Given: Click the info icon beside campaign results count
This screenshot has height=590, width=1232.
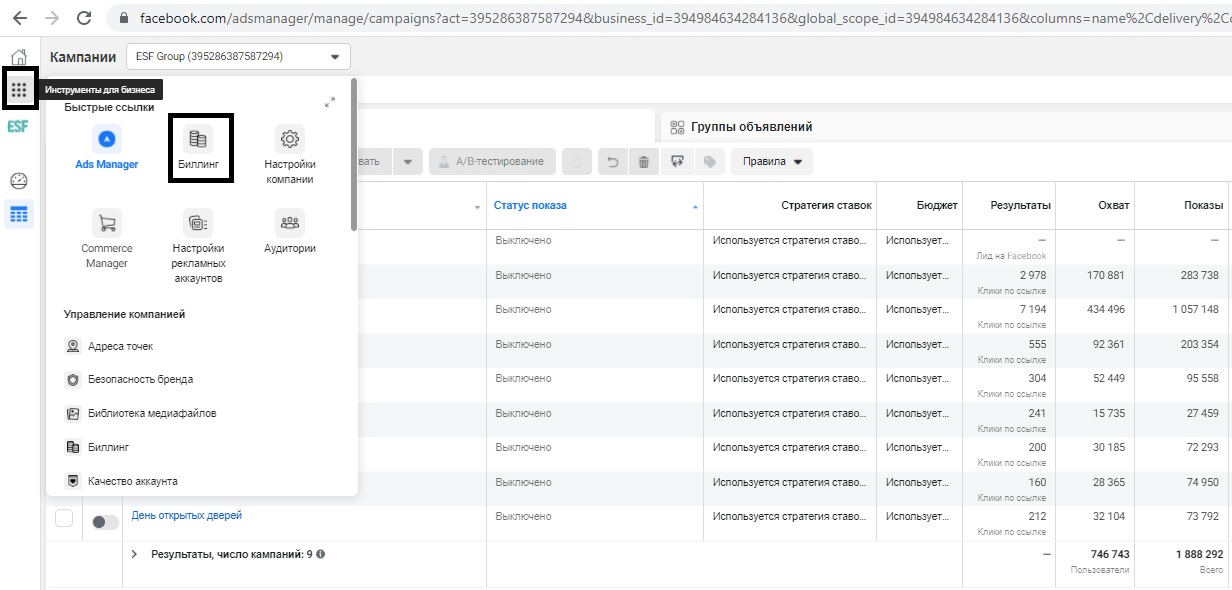Looking at the screenshot, I should [x=321, y=554].
